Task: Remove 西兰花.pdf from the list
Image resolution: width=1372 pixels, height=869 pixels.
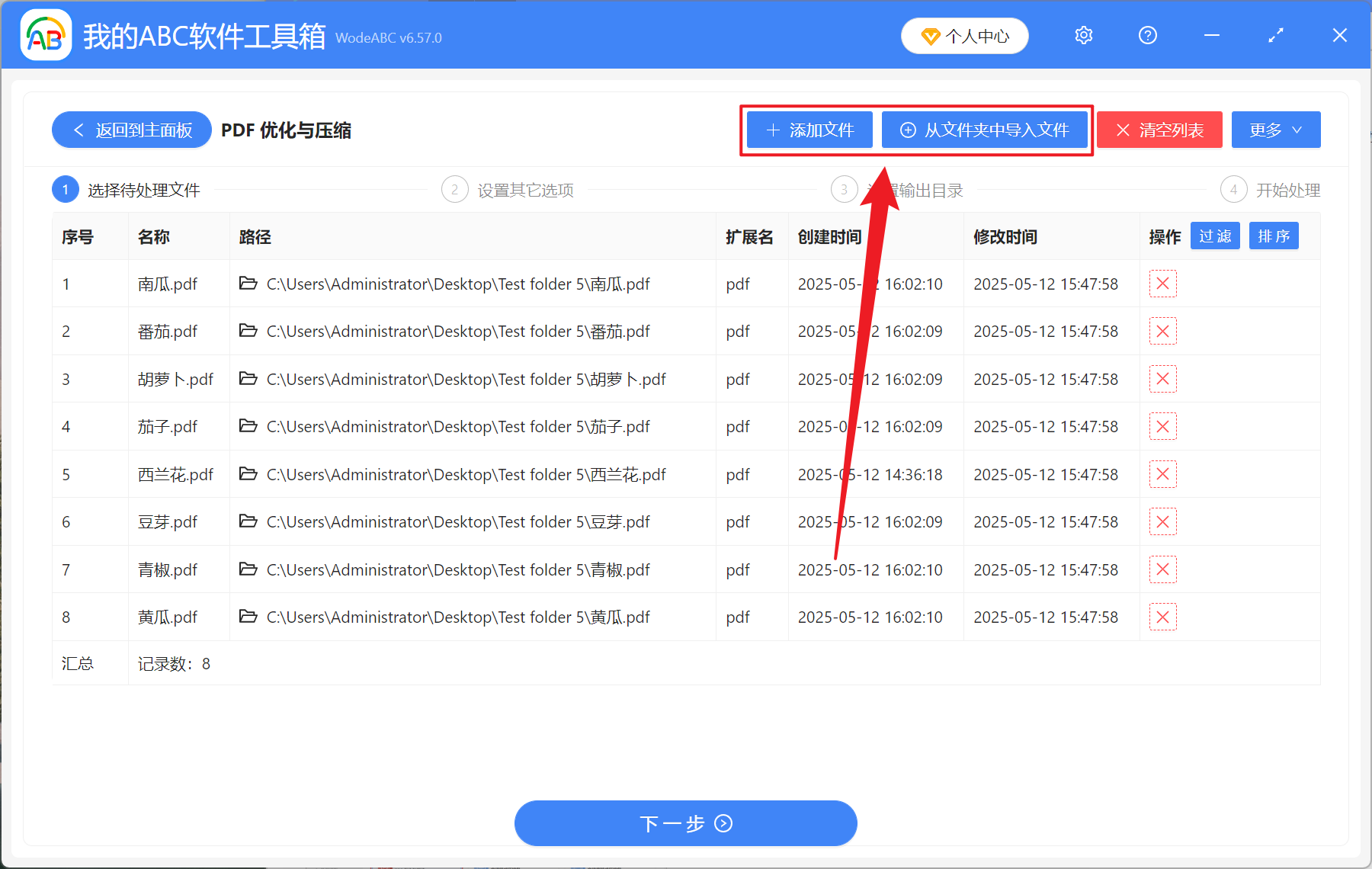Action: tap(1162, 473)
